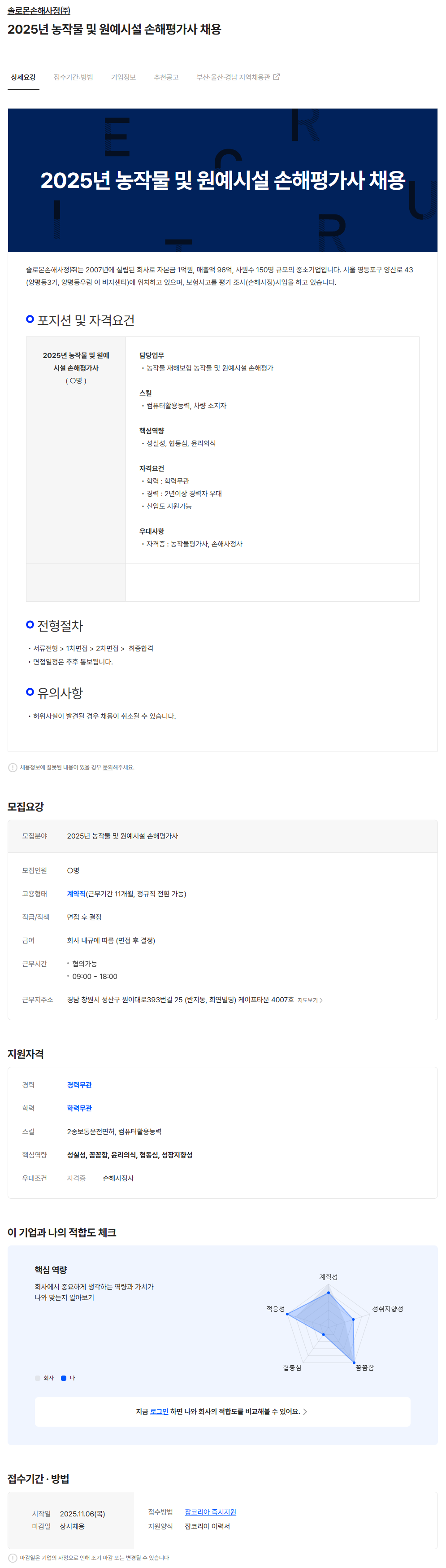The width and height of the screenshot is (446, 1568).
Task: Click the external link icon beside 지역채용관
Action: (x=277, y=77)
